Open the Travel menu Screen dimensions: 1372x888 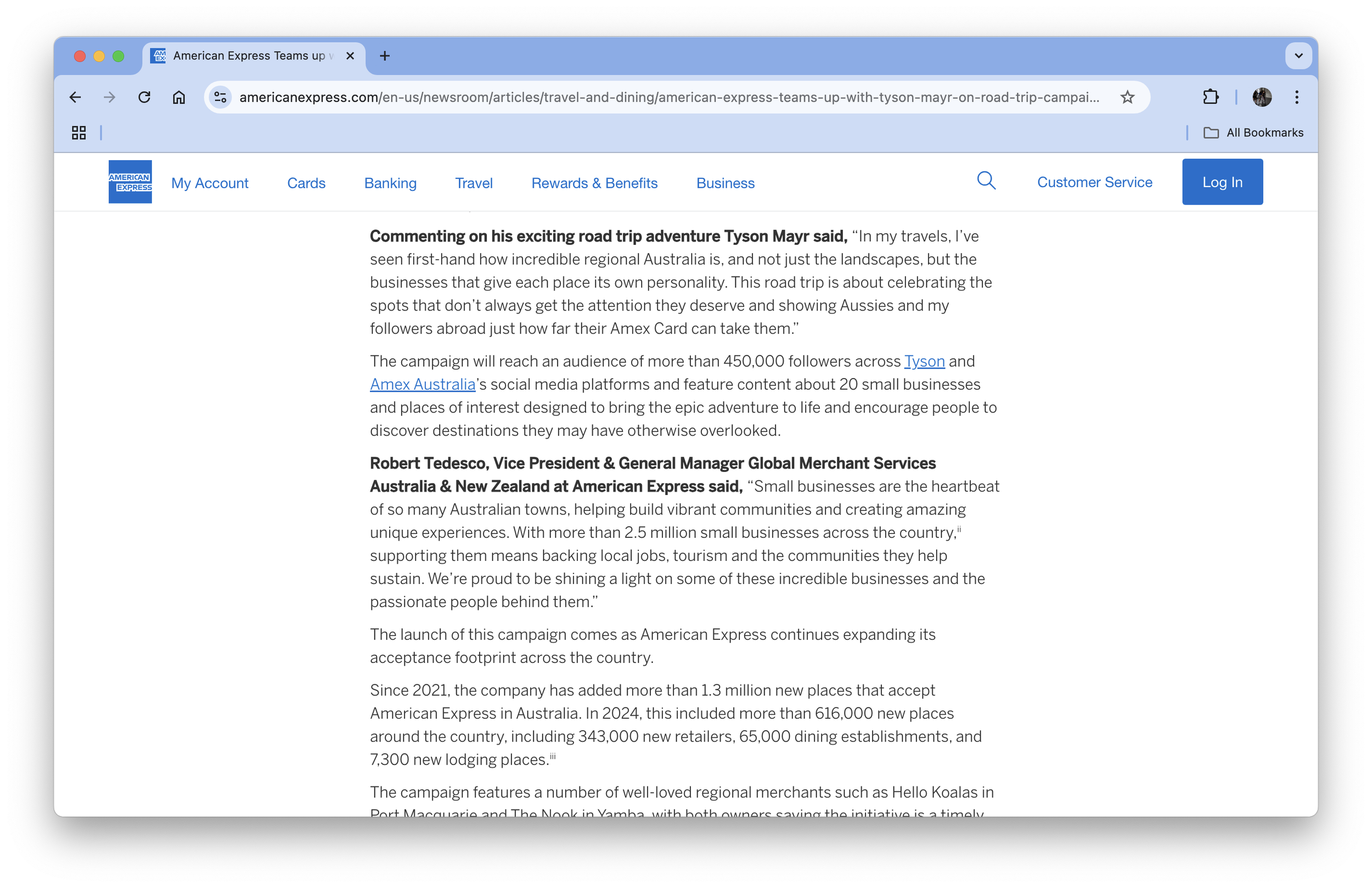click(x=474, y=183)
